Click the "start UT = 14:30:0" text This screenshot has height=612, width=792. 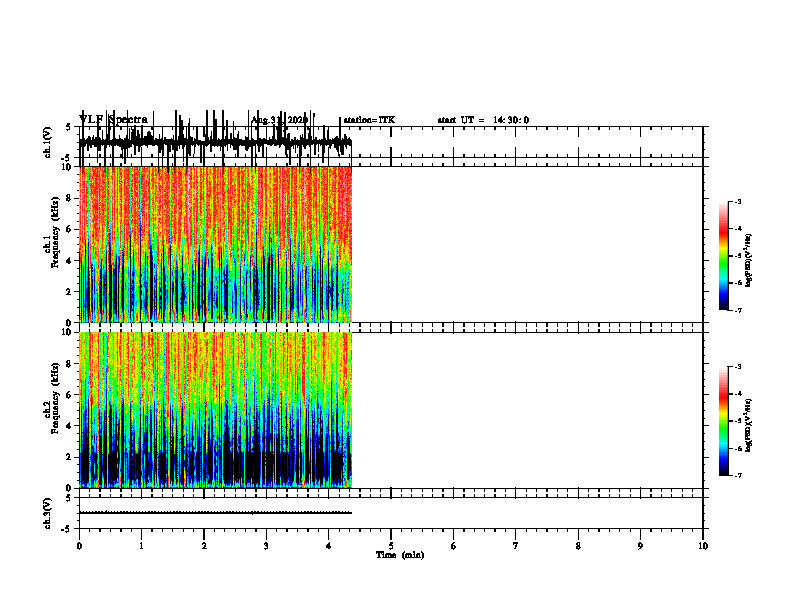pyautogui.click(x=483, y=120)
